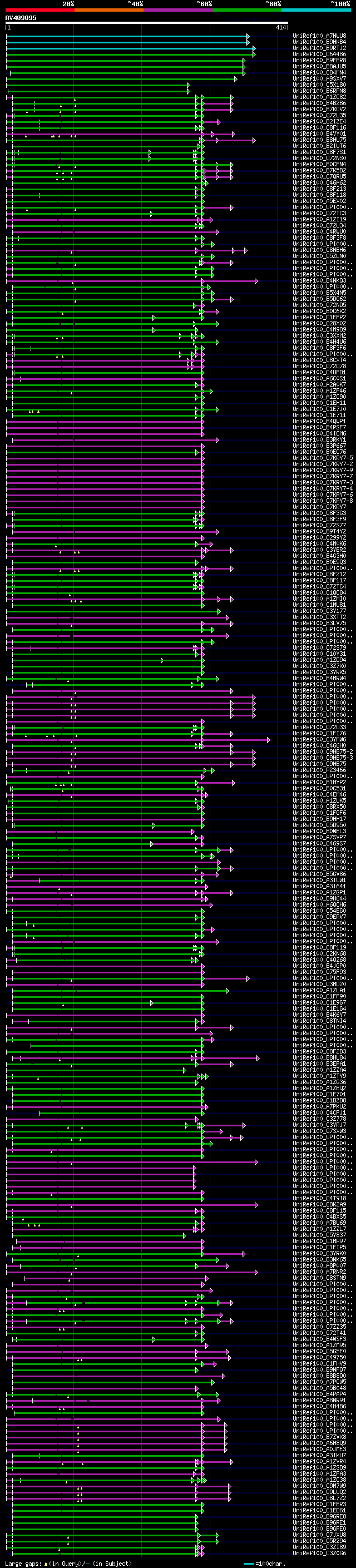The width and height of the screenshot is (356, 1568).
Task: Select hit label UniRef100_B4NKQ3
Action: (319, 280)
